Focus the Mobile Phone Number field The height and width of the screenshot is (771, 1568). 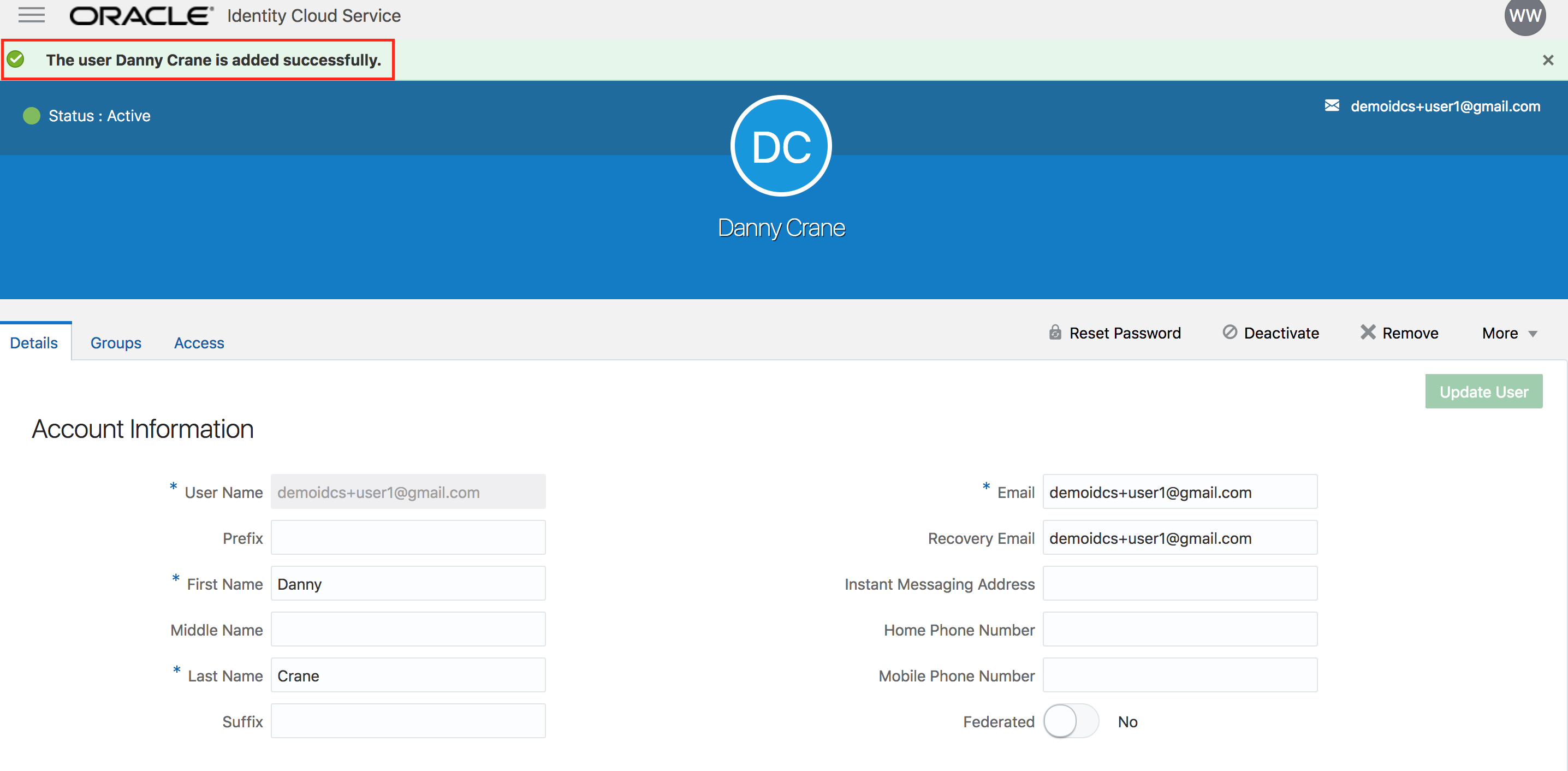pyautogui.click(x=1180, y=675)
